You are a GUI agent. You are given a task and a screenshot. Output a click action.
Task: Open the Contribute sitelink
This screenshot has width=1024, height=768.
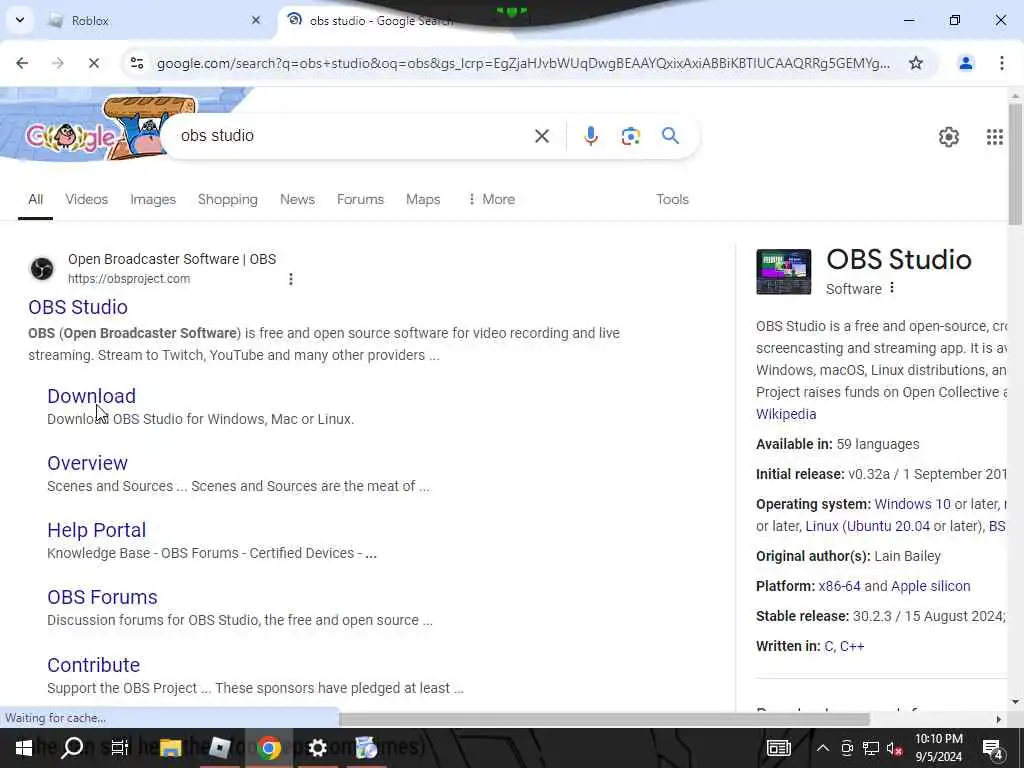point(93,665)
